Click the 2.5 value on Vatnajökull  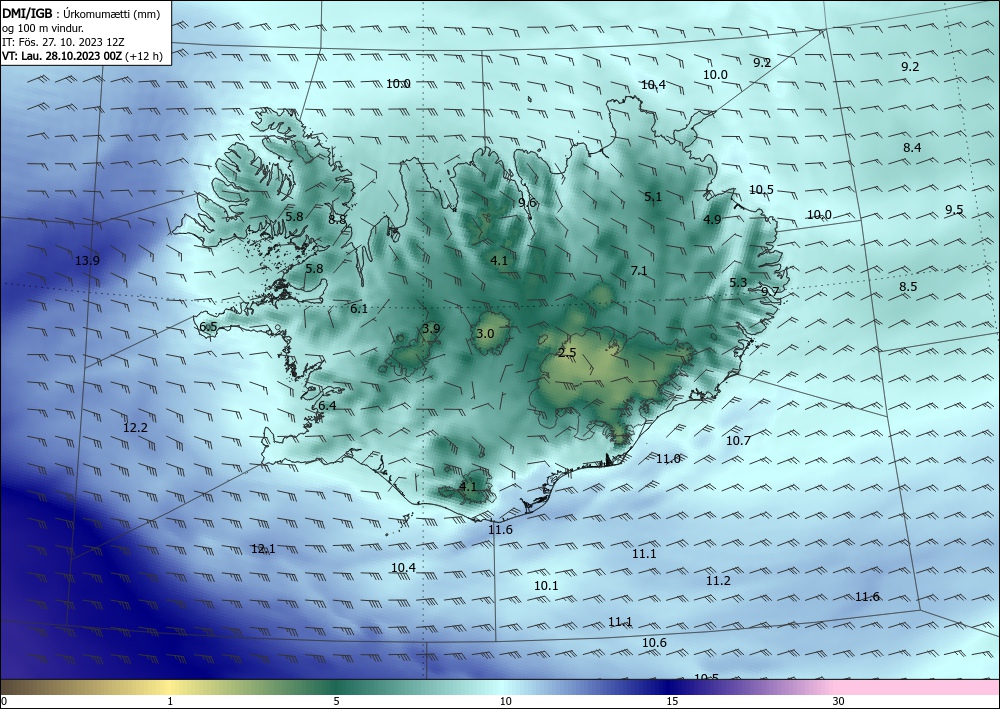567,353
